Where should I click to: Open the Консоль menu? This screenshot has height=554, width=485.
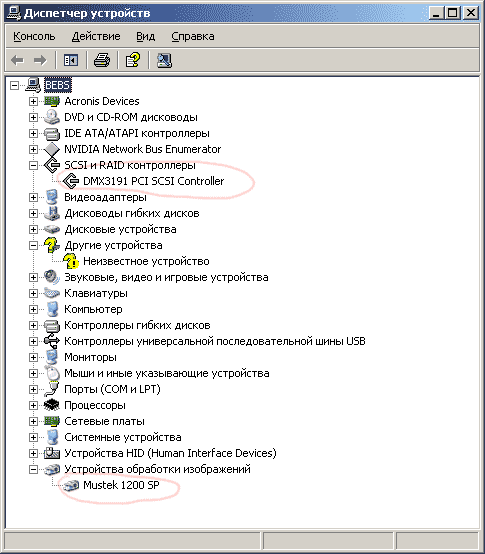34,36
